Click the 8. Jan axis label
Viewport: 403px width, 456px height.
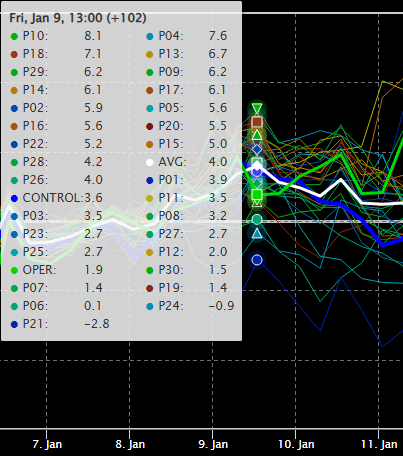pos(130,444)
